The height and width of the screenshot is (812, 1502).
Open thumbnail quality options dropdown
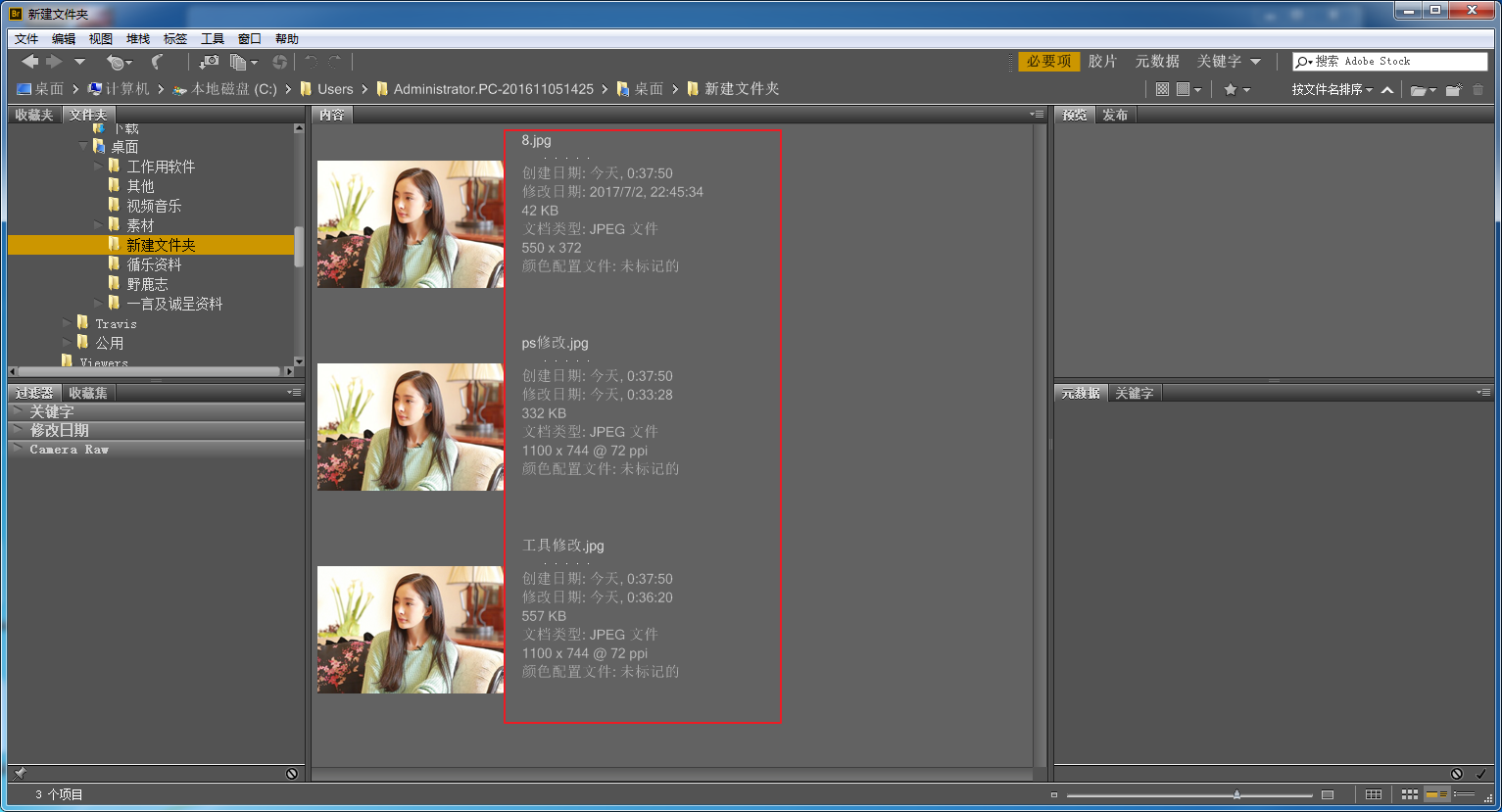tap(1188, 89)
